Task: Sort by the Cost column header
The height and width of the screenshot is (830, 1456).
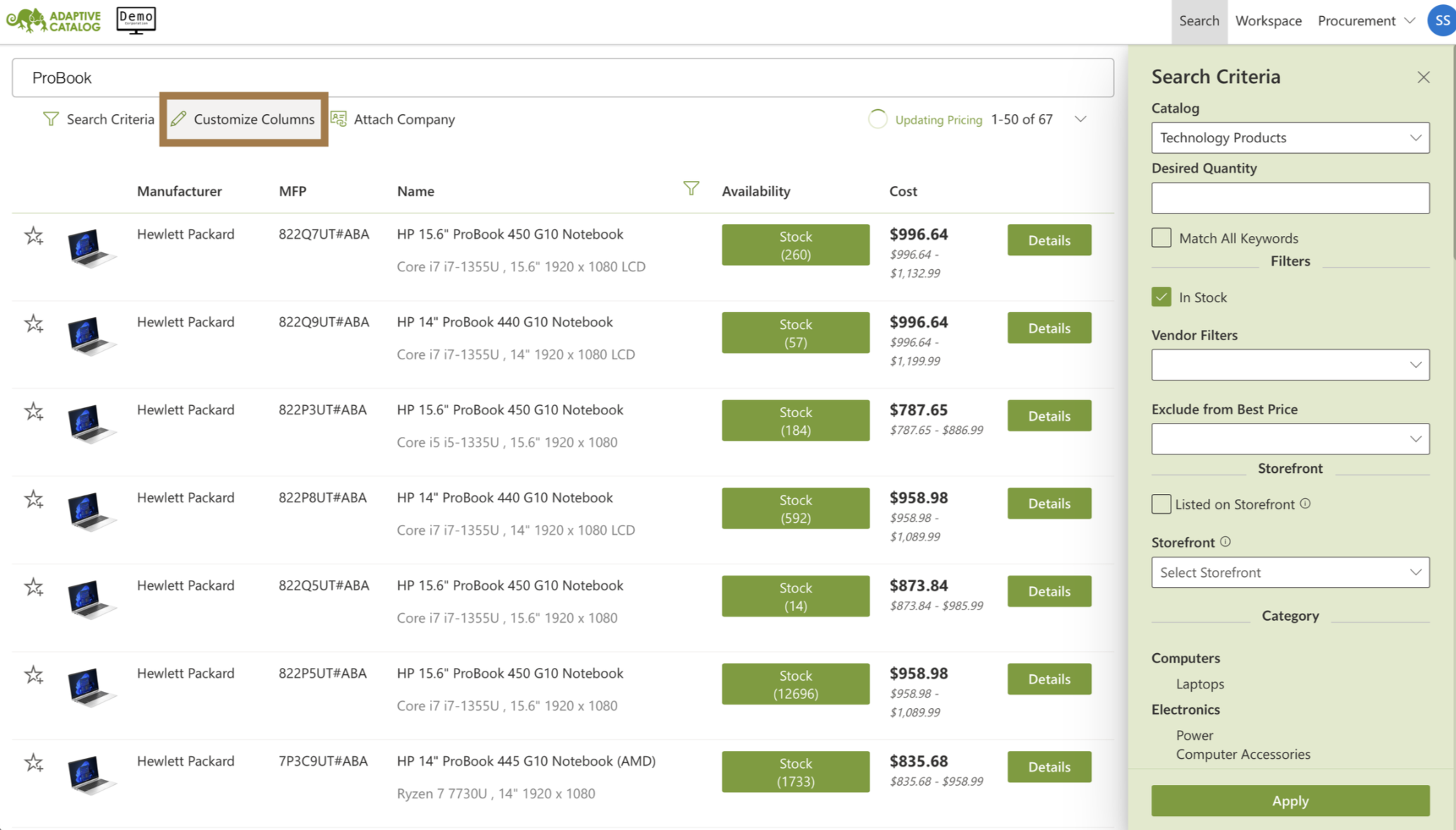Action: pyautogui.click(x=903, y=191)
